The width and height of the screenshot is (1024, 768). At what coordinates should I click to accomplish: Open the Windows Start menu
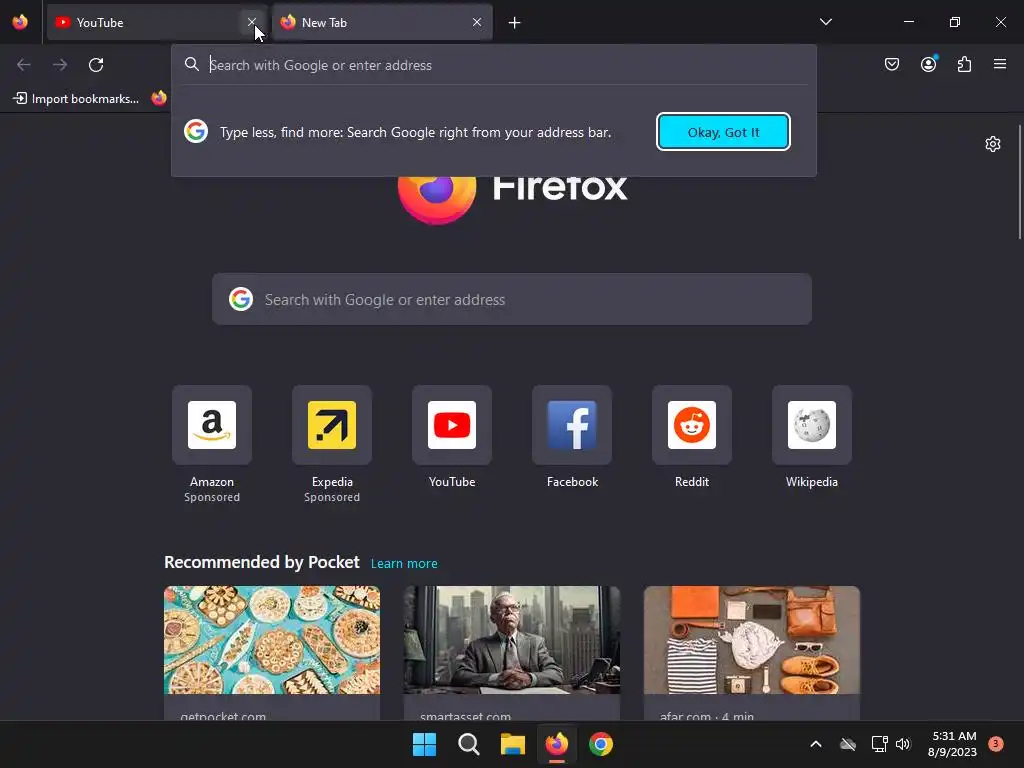point(424,744)
